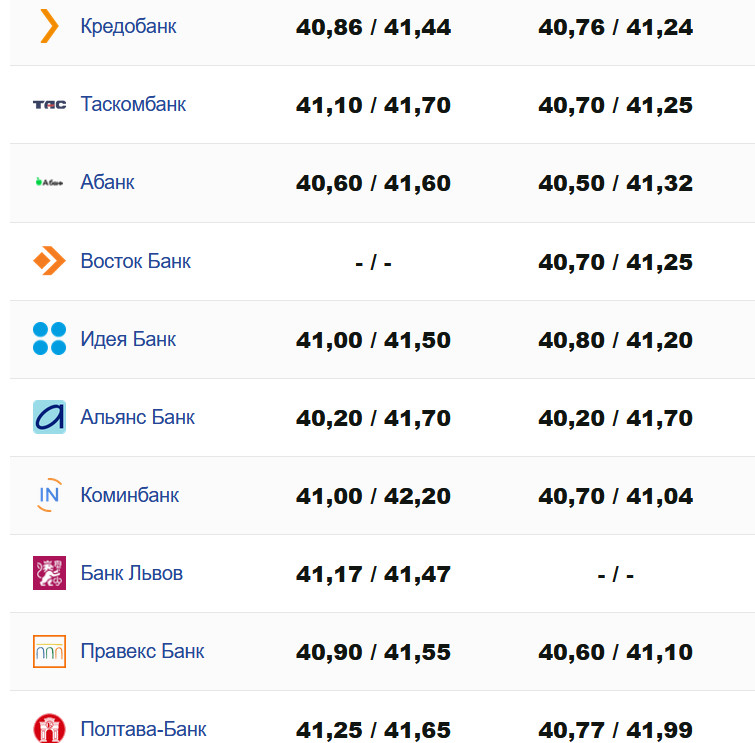Go to the Абанк page link
The image size is (755, 743).
(107, 182)
